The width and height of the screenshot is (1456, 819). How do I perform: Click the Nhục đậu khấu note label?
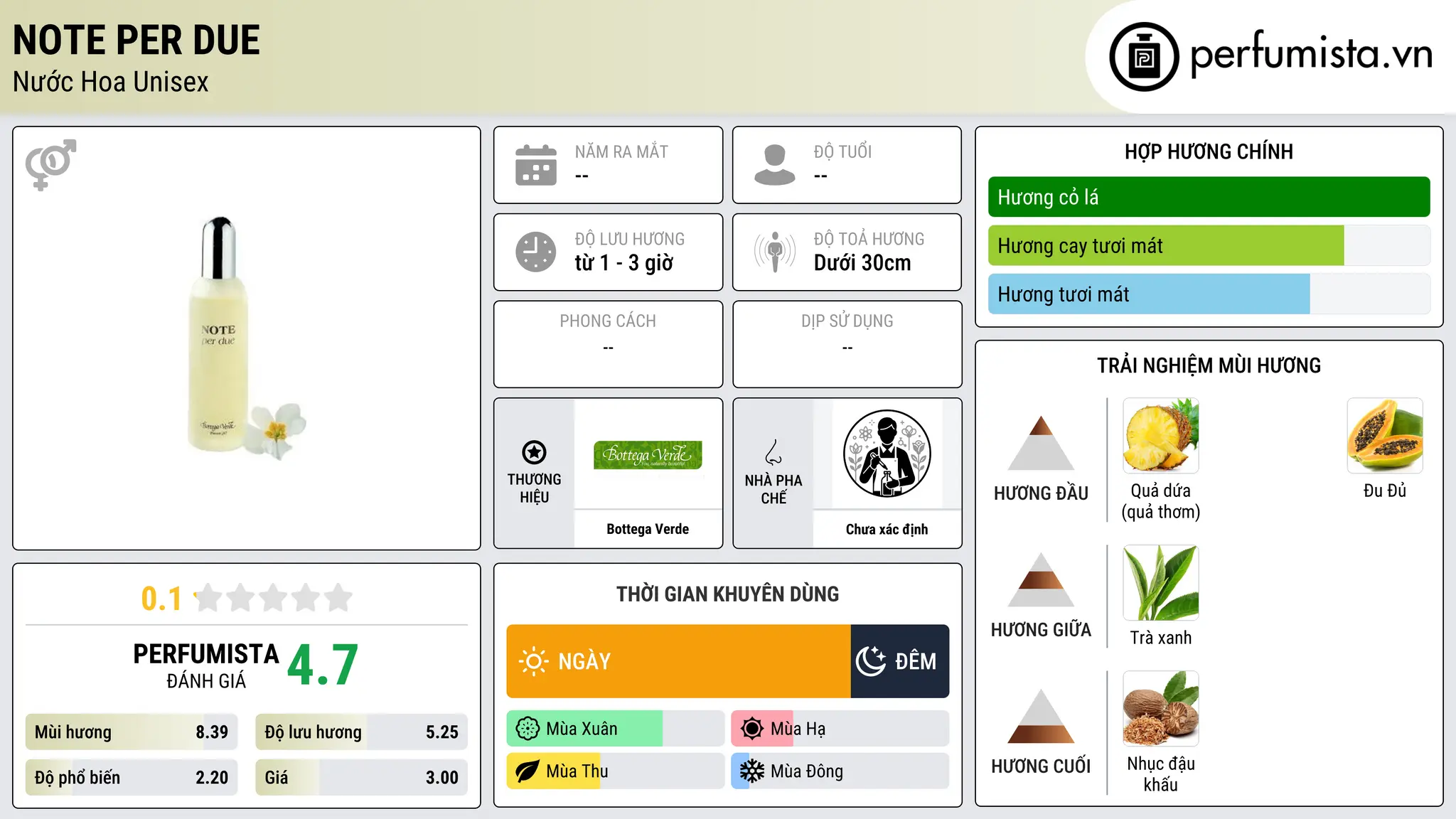1161,774
